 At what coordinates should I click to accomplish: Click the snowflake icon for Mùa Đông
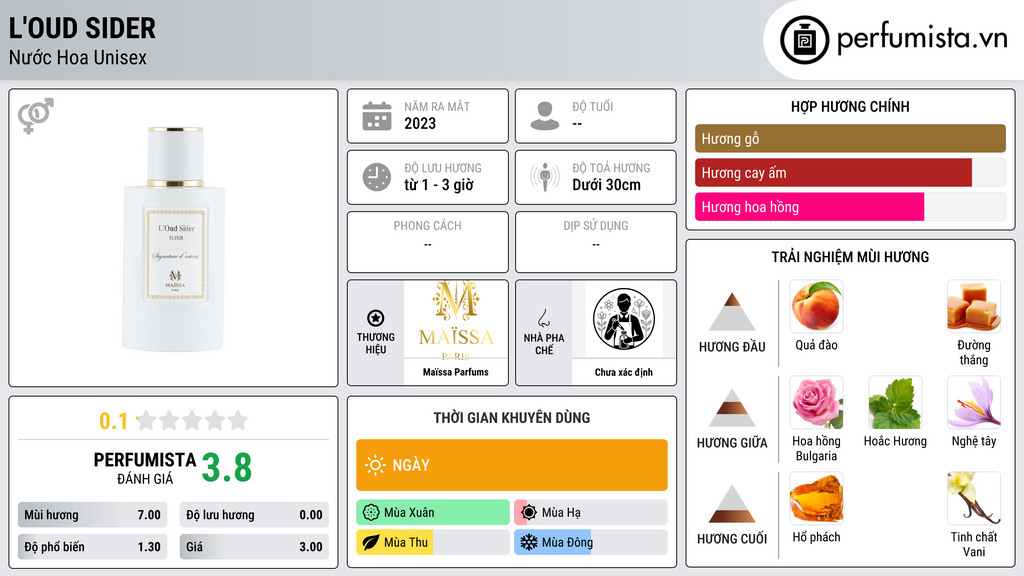(x=529, y=542)
